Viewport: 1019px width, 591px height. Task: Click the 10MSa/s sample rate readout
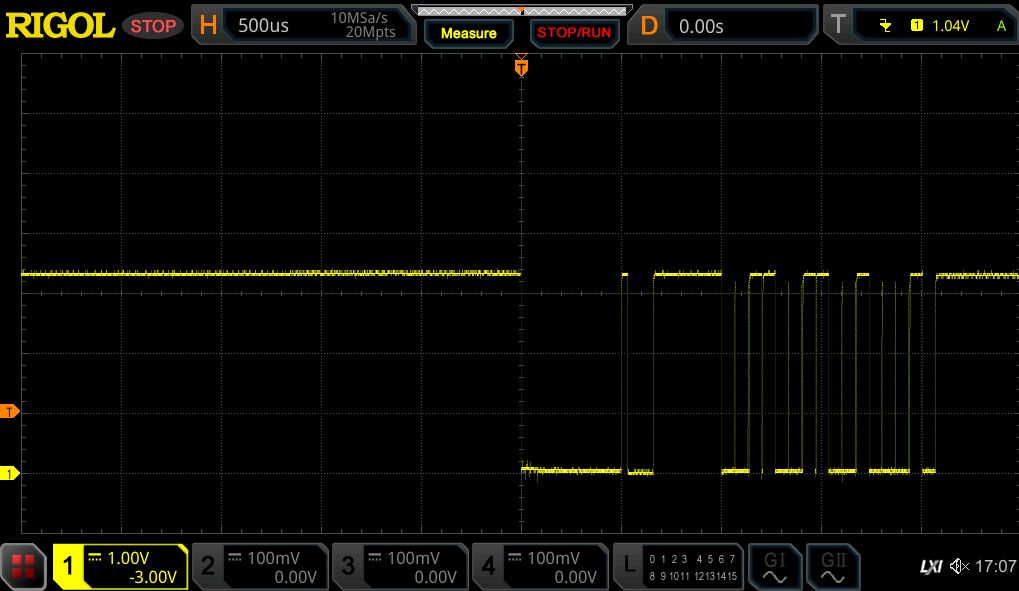pos(359,18)
